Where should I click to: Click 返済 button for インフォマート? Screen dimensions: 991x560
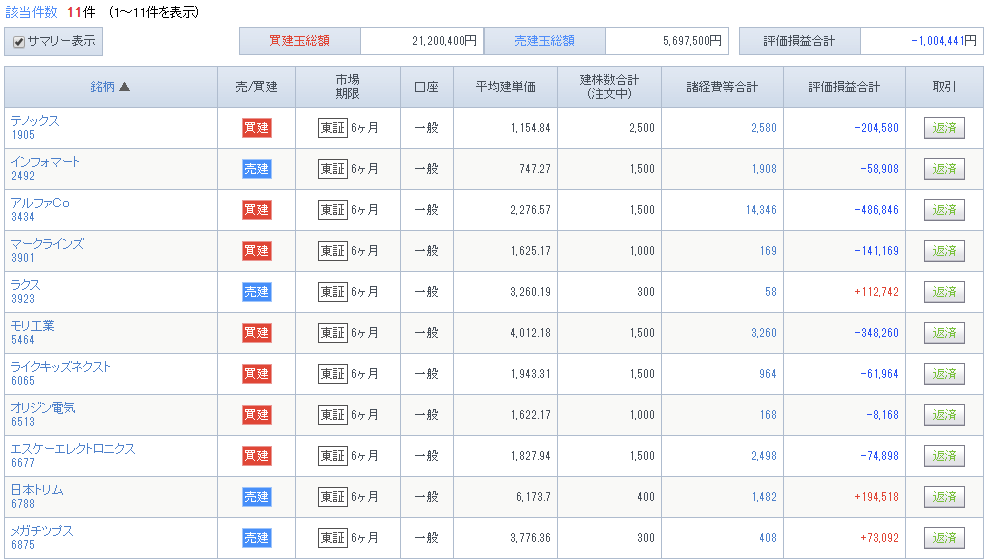tap(944, 169)
